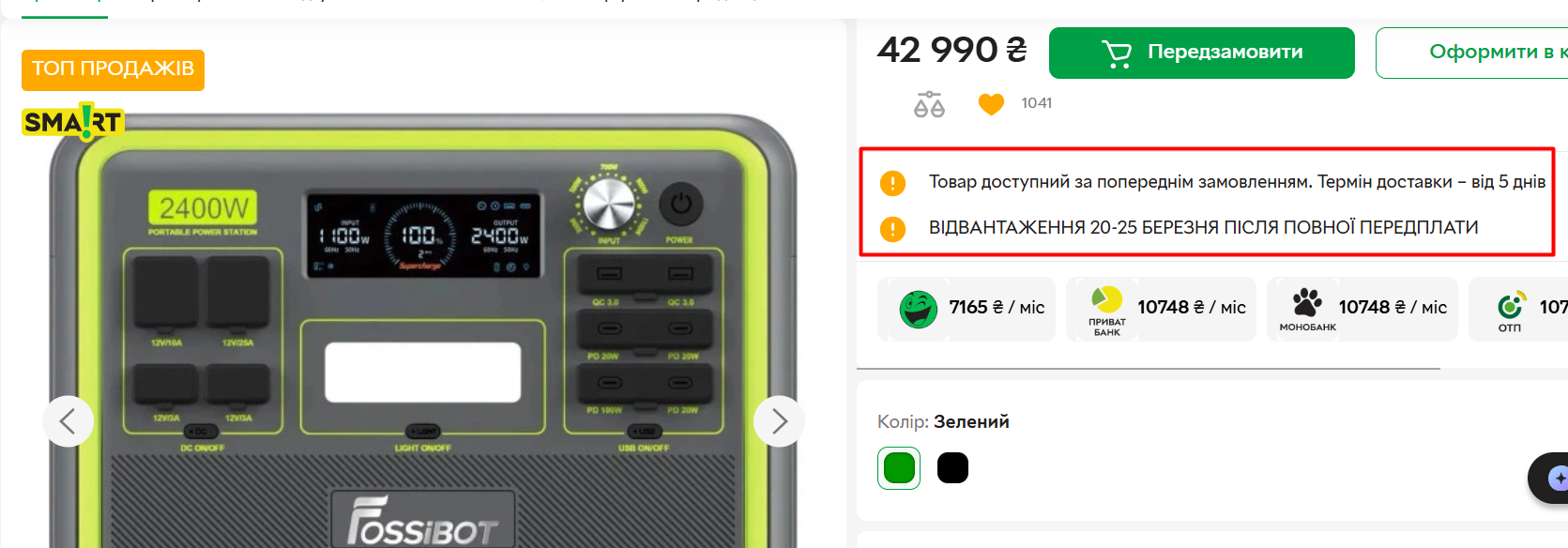1568x548 pixels.
Task: Click the Передзамовити button
Action: tap(1201, 53)
